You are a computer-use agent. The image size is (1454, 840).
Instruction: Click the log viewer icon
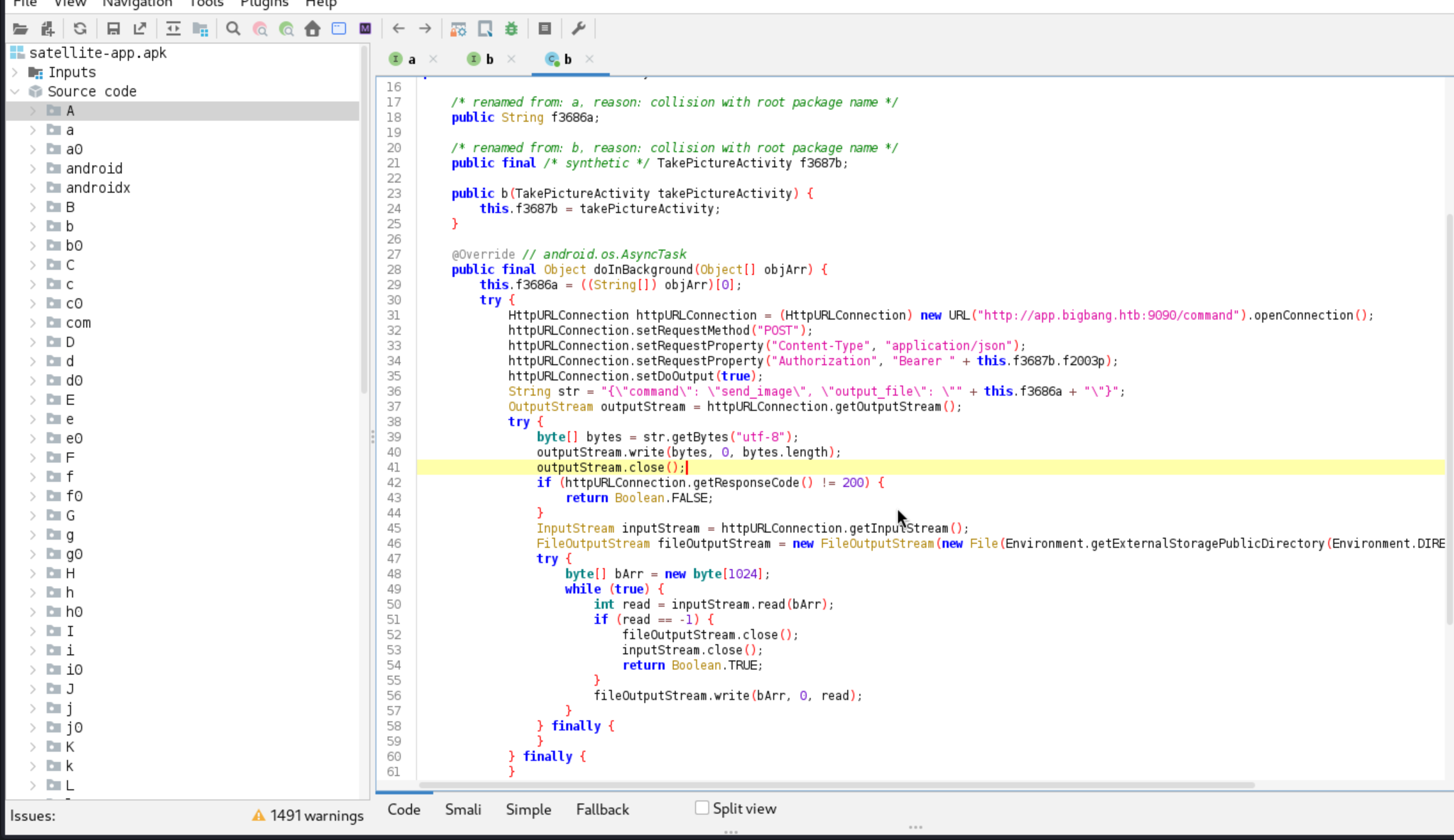coord(544,28)
